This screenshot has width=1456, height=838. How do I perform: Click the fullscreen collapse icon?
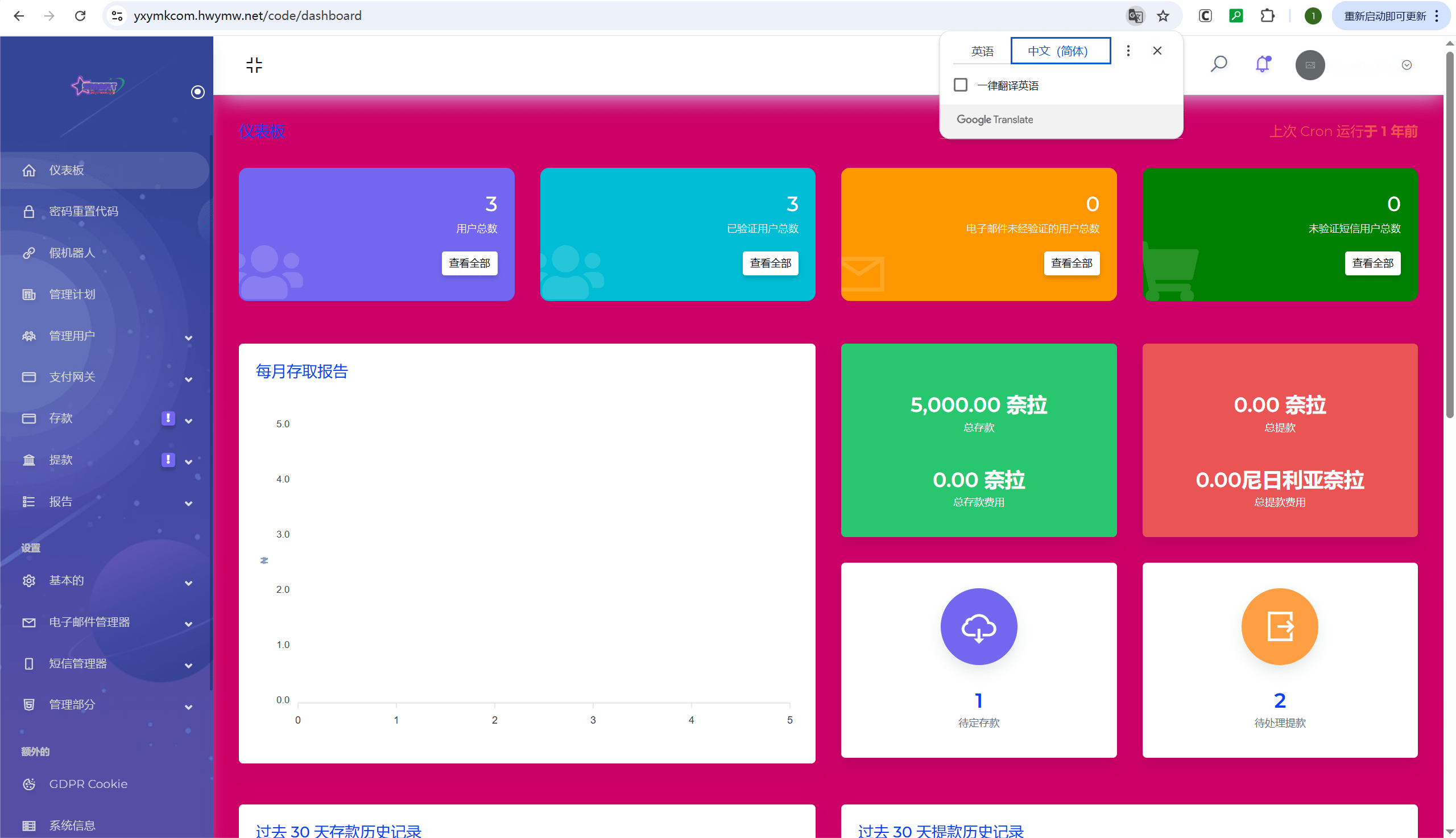pyautogui.click(x=254, y=65)
